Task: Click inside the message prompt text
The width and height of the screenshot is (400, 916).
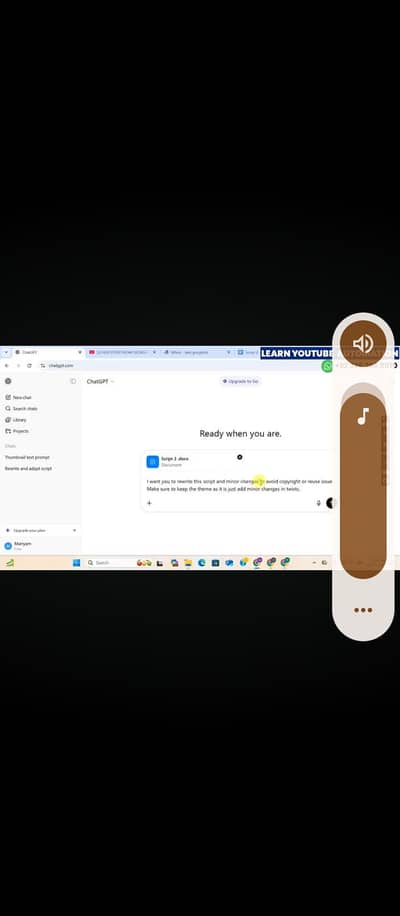Action: coord(239,485)
